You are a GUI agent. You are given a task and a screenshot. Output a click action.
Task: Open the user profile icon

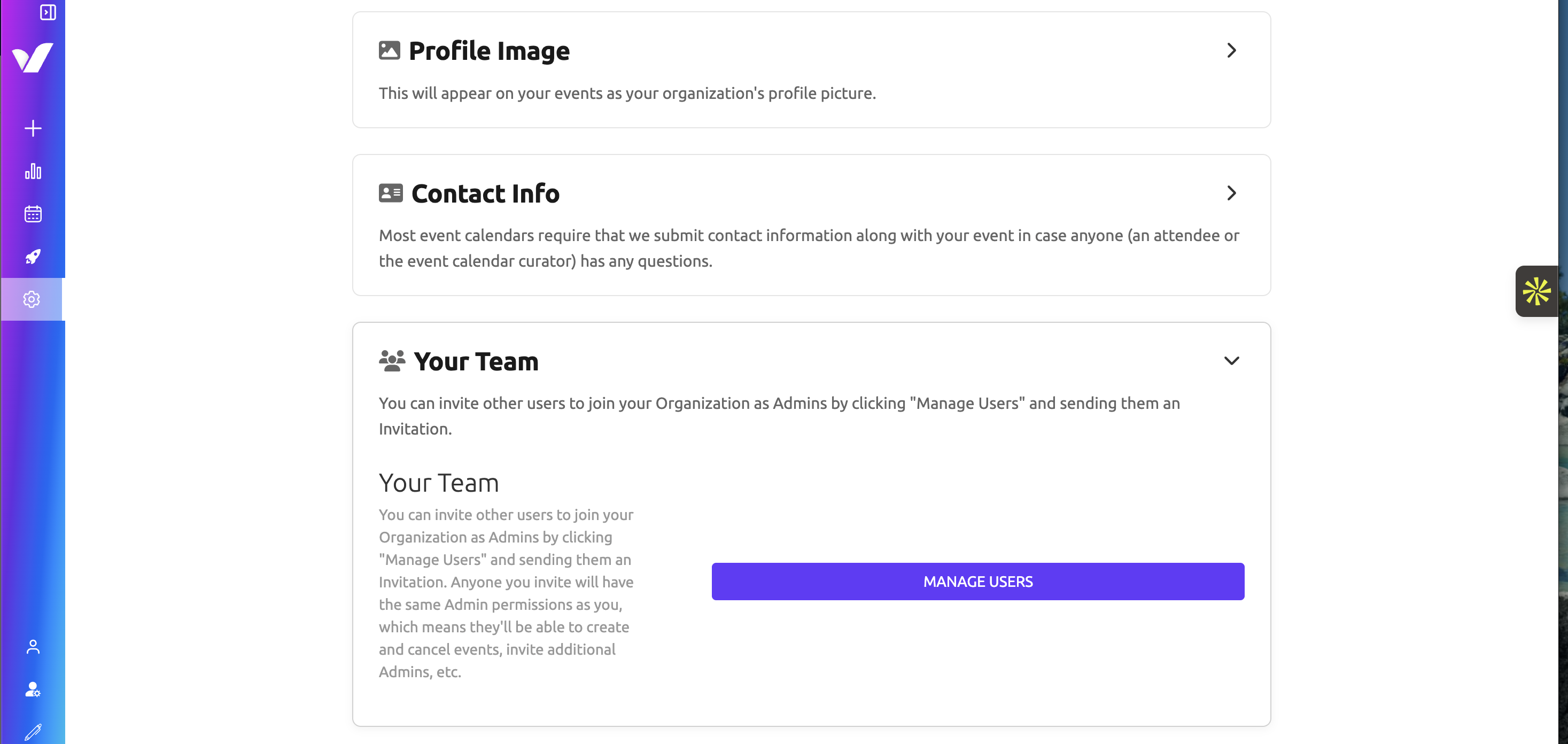33,647
